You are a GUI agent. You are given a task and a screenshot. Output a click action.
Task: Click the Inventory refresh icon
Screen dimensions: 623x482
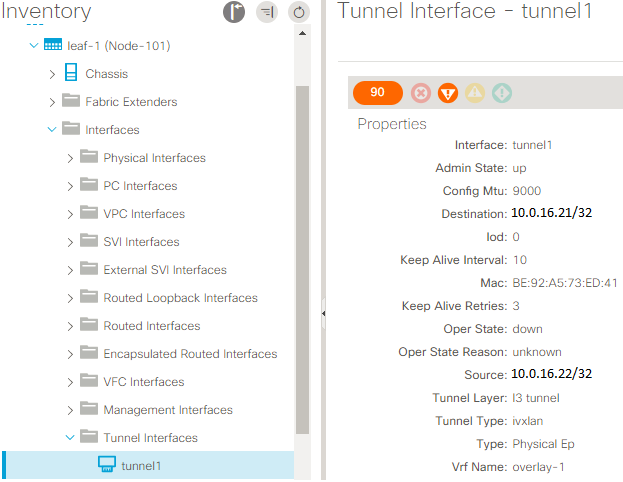pos(299,12)
